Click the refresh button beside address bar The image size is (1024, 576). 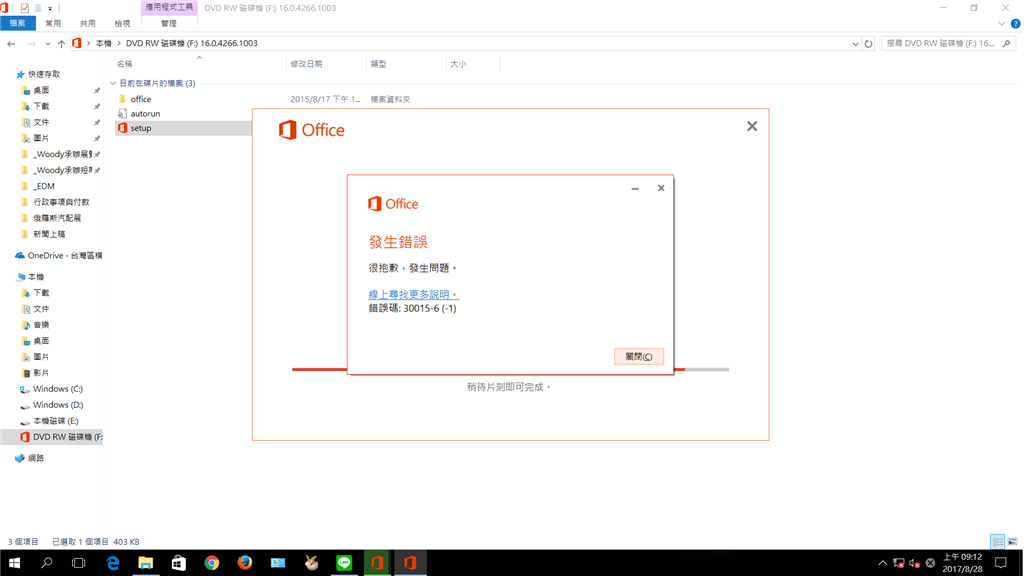pos(869,44)
